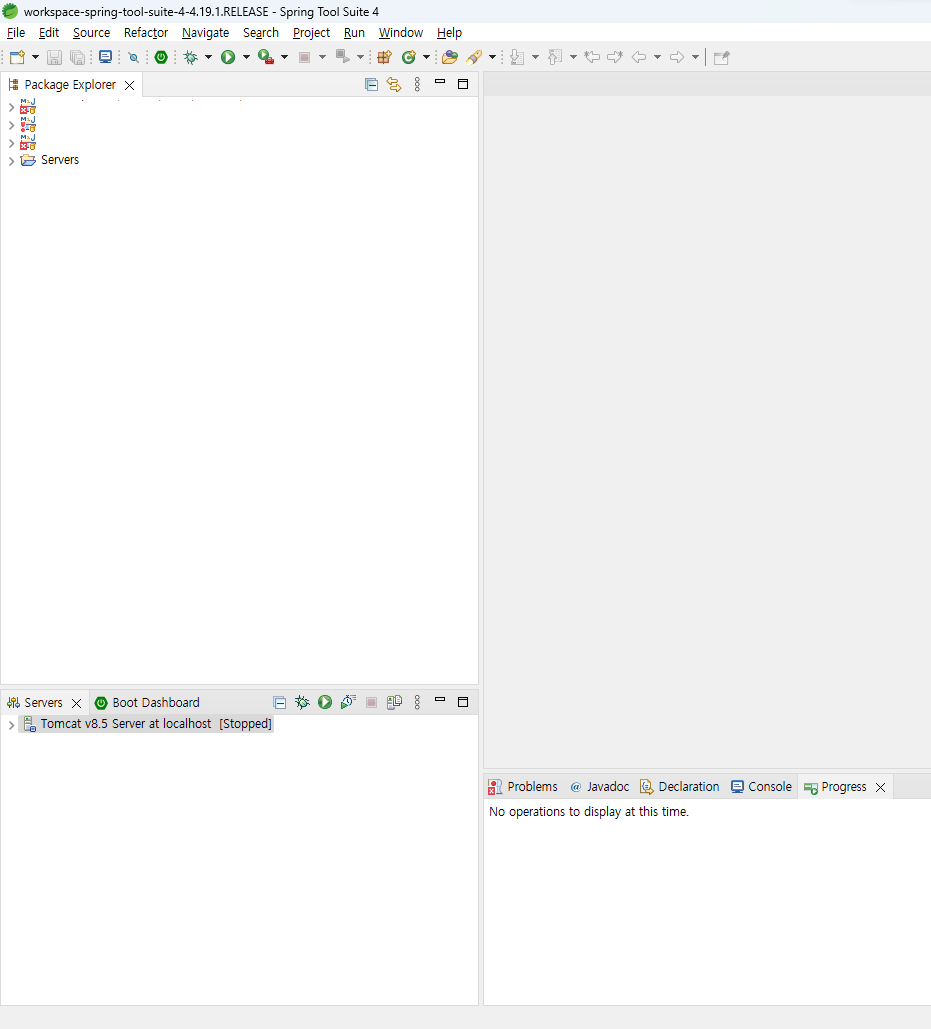The height and width of the screenshot is (1029, 931).
Task: Open the External Tools dropdown arrow
Action: coord(284,57)
